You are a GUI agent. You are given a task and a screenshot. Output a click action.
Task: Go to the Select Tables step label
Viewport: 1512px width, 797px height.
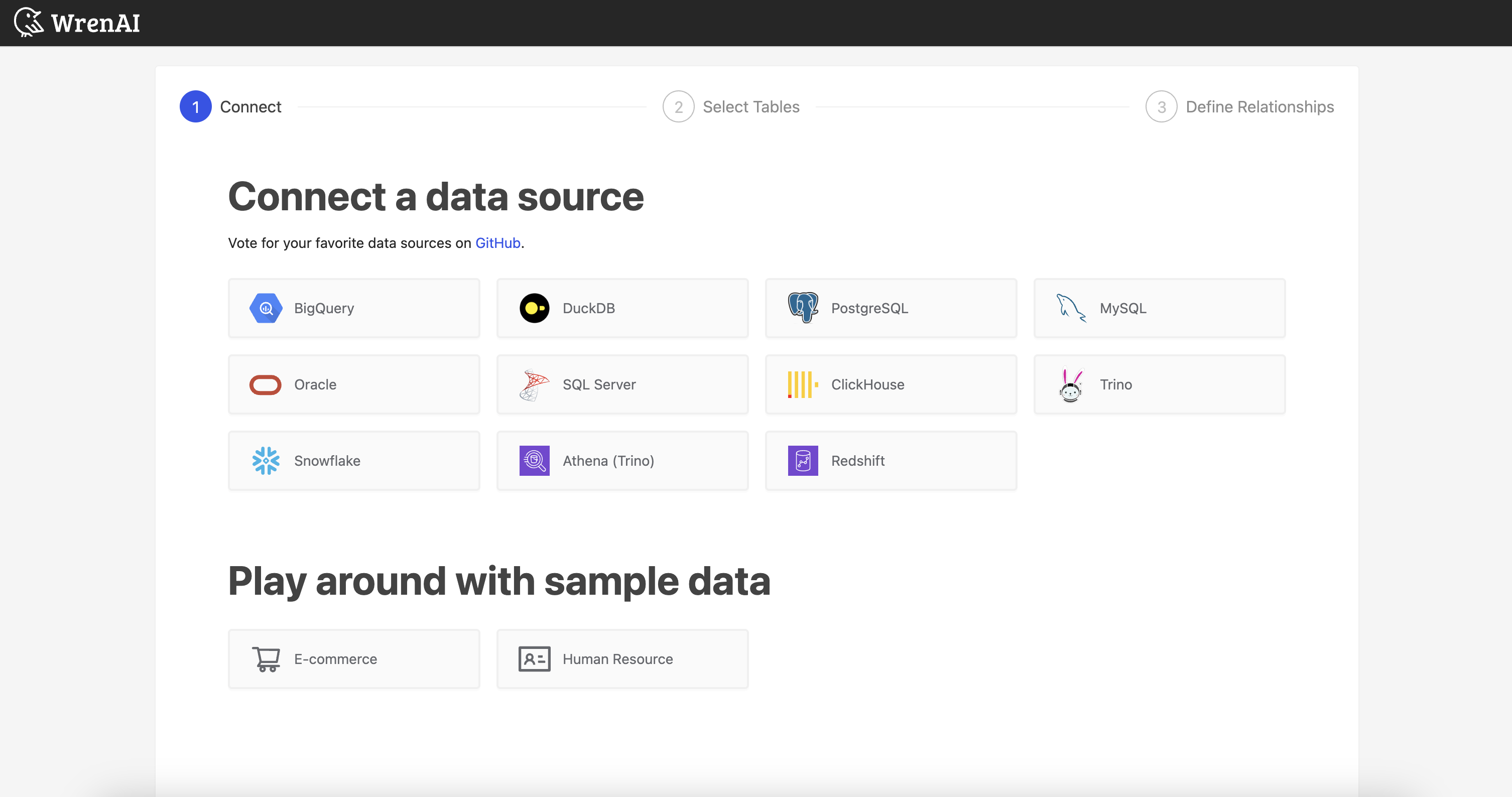(x=751, y=107)
